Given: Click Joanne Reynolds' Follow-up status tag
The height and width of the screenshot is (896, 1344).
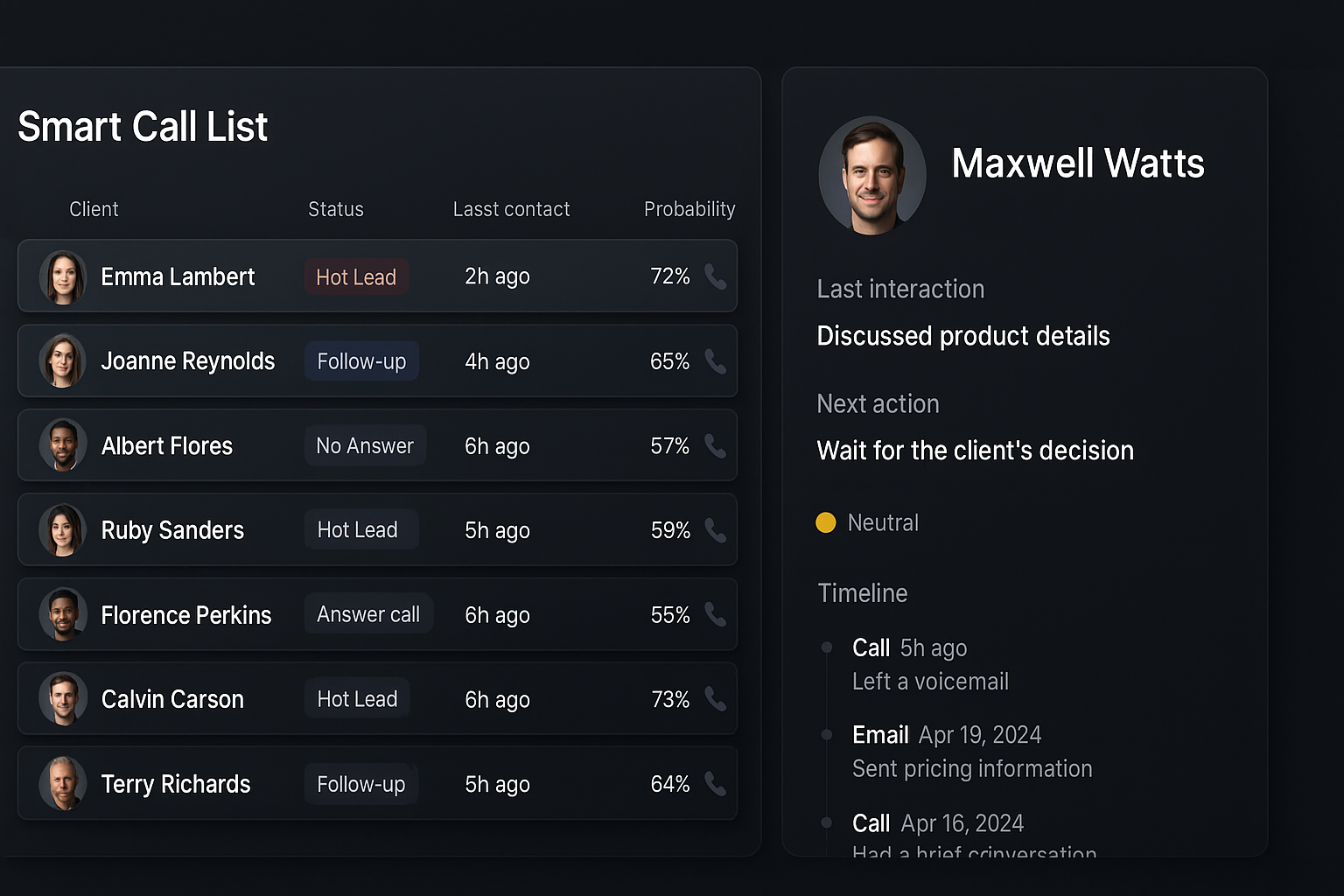Looking at the screenshot, I should [x=361, y=361].
